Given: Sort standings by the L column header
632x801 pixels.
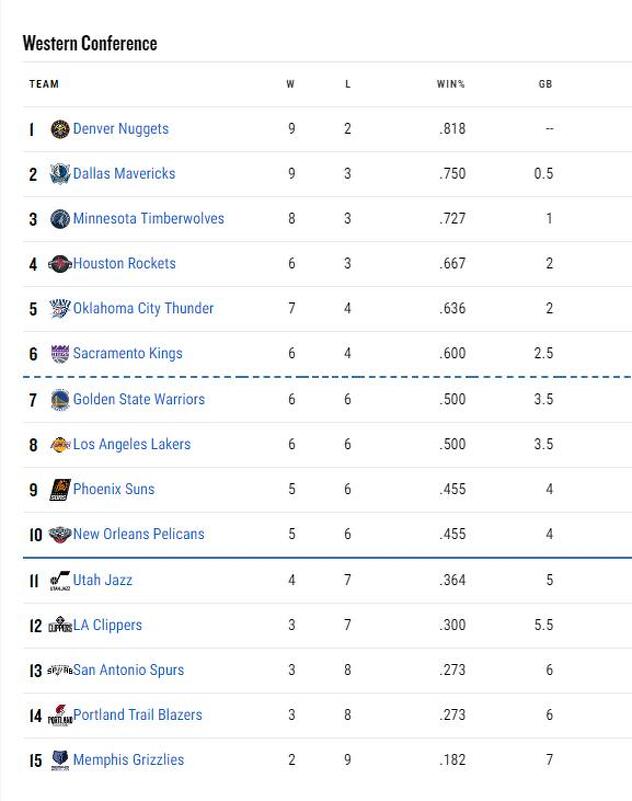Looking at the screenshot, I should (x=348, y=84).
